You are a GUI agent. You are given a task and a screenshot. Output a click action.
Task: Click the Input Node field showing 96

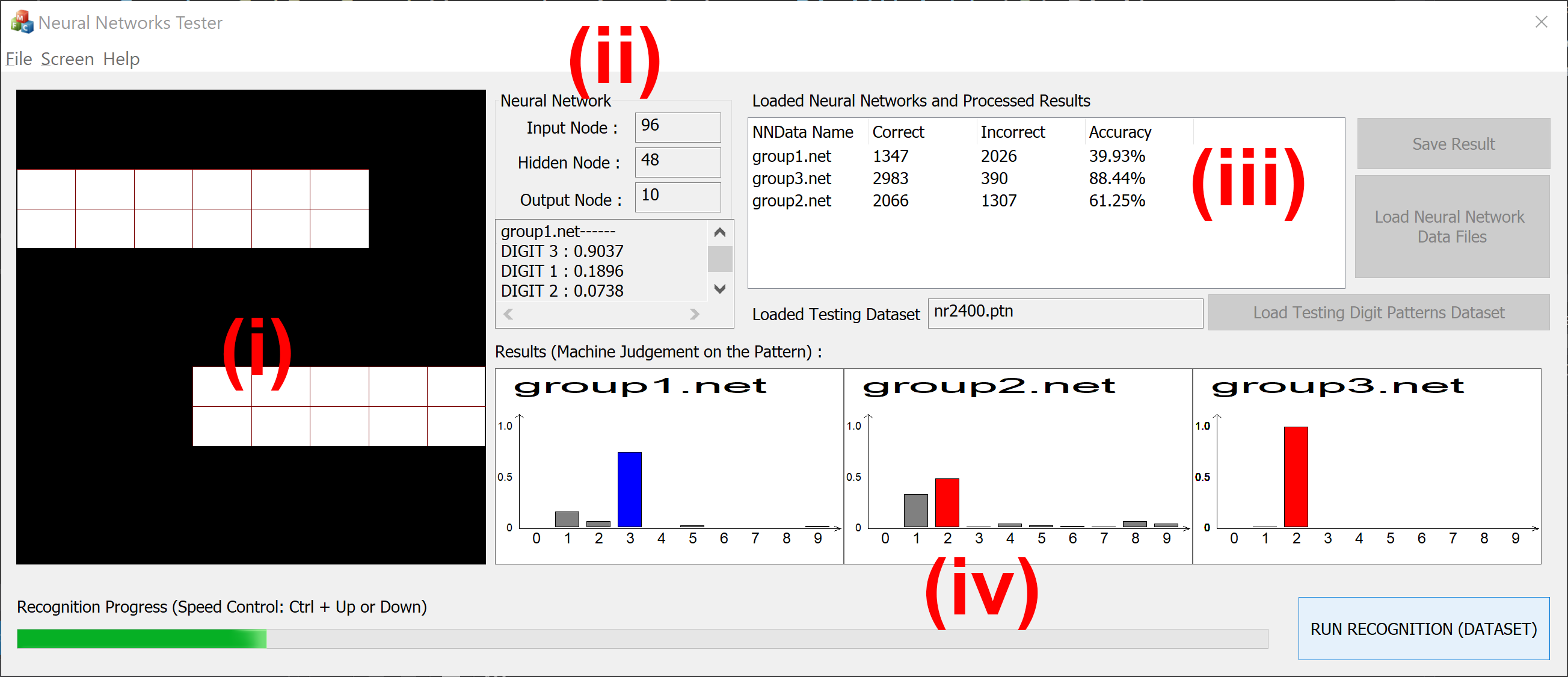tap(677, 126)
